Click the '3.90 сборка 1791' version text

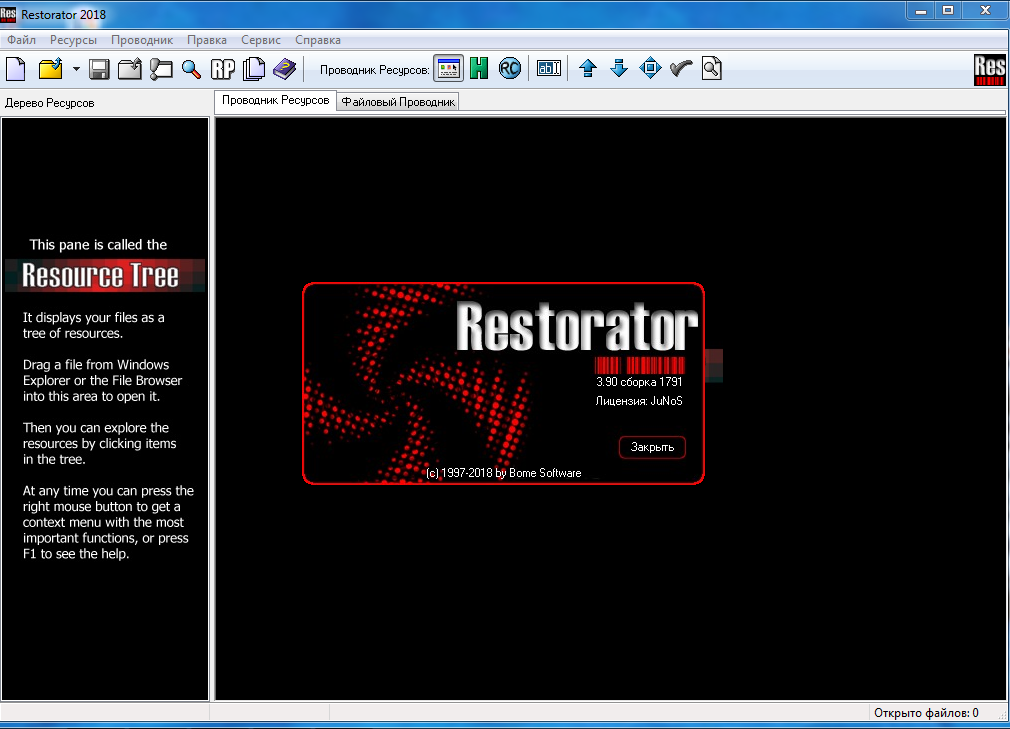[639, 382]
